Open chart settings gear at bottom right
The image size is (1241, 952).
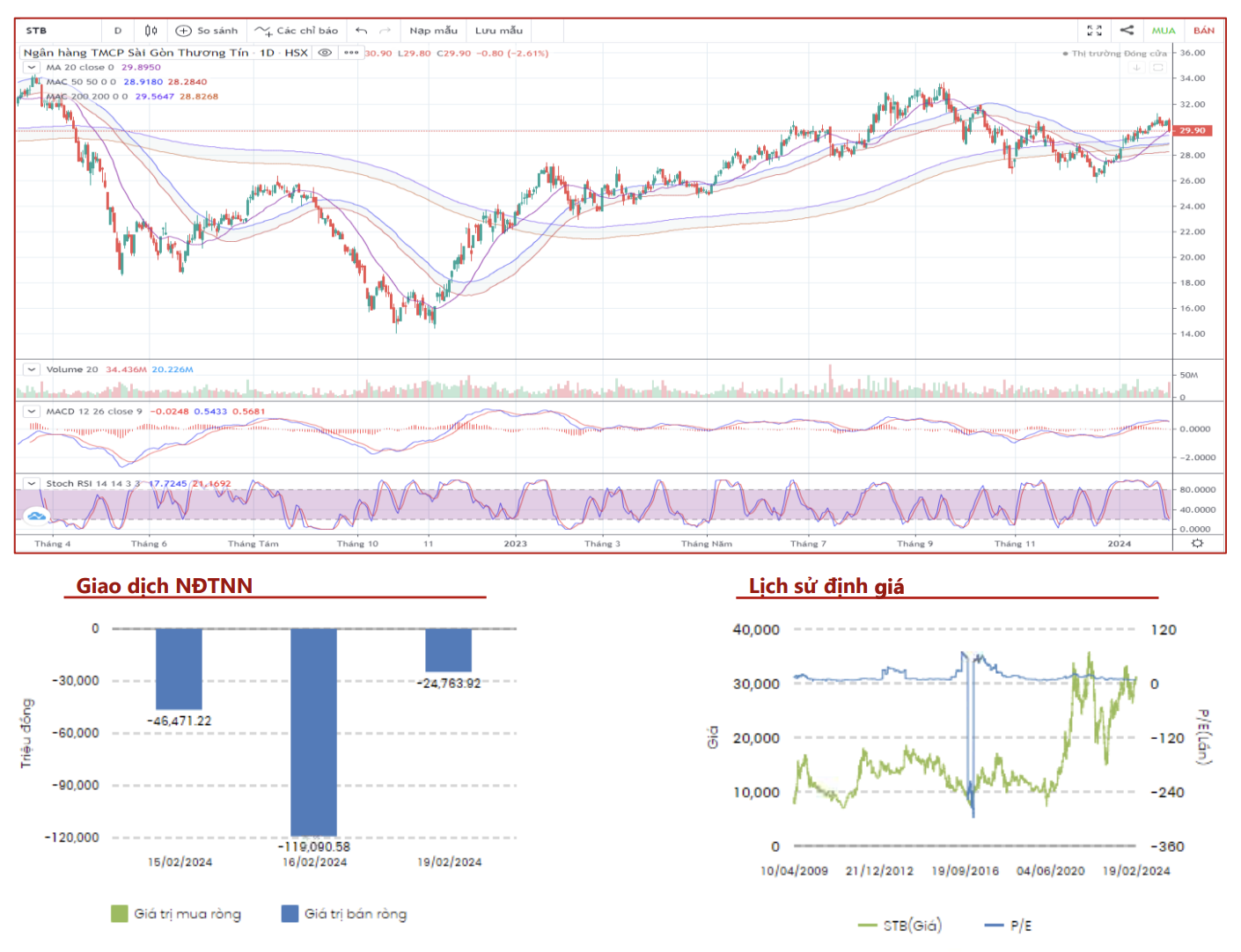point(1197,543)
